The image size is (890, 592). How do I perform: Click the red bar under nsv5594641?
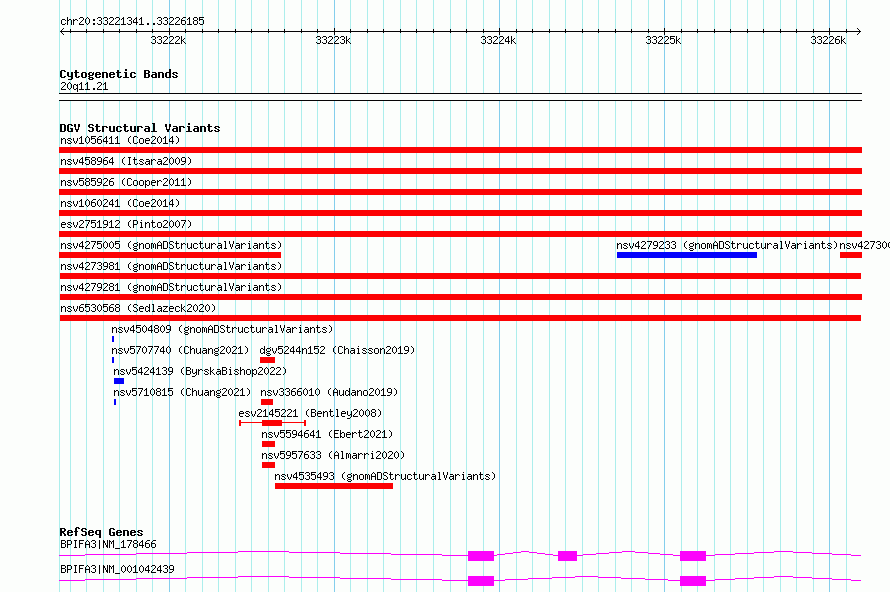[x=268, y=444]
